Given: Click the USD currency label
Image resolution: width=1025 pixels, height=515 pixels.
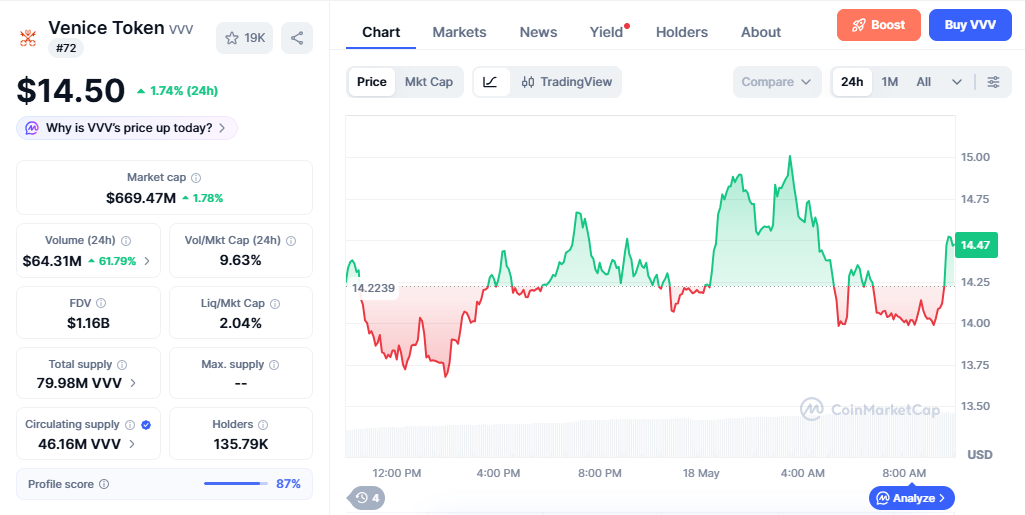Looking at the screenshot, I should pyautogui.click(x=980, y=454).
